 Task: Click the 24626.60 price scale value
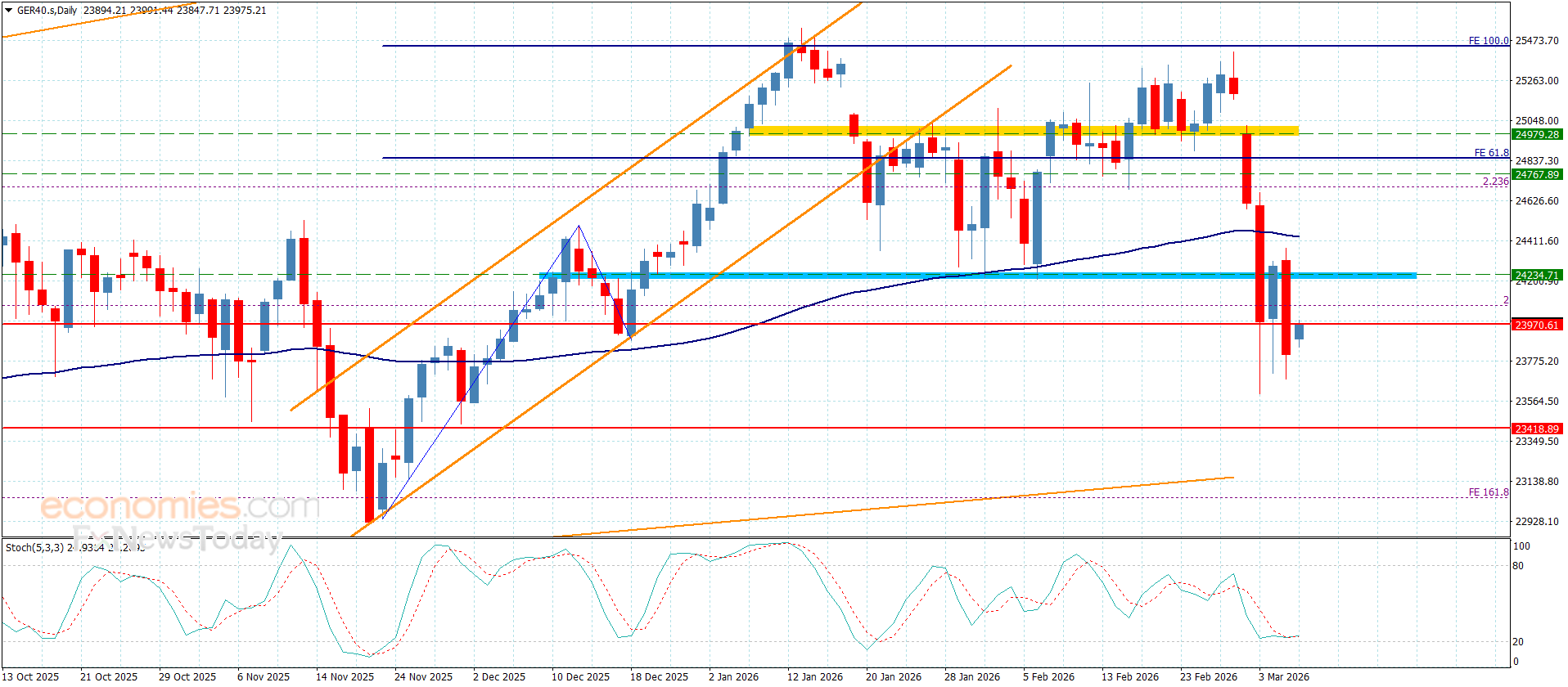point(1537,201)
